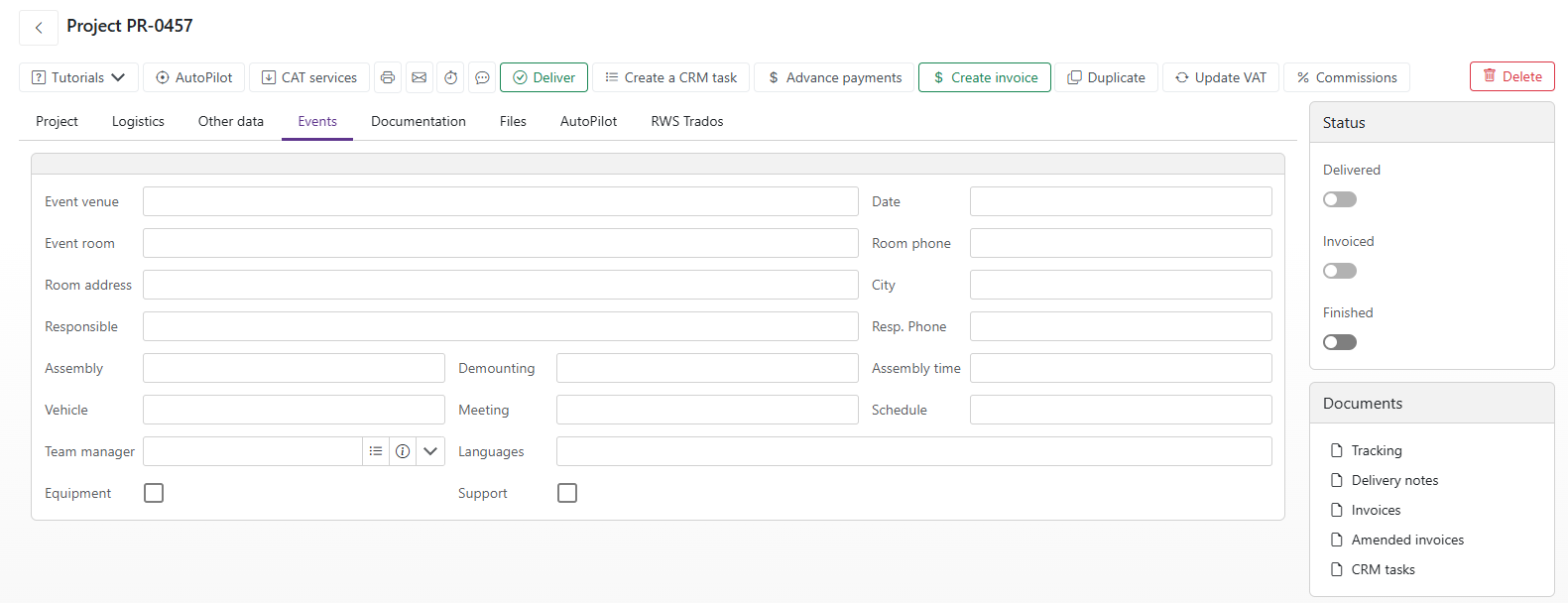Click the stopwatch timer icon
Screen dimensions: 1568x603
[x=451, y=77]
